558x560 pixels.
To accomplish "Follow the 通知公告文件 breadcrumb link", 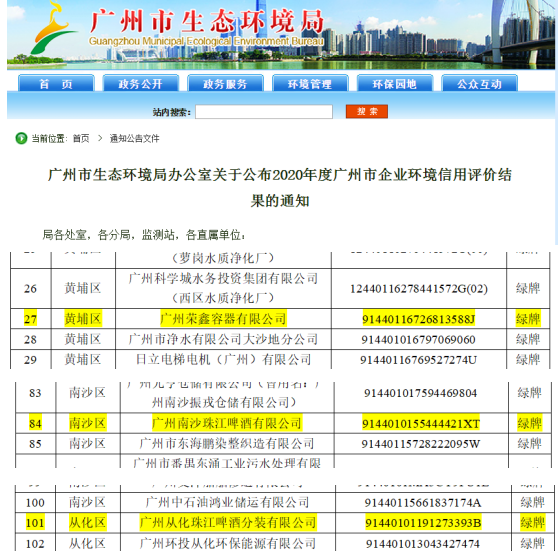I will 134,138.
